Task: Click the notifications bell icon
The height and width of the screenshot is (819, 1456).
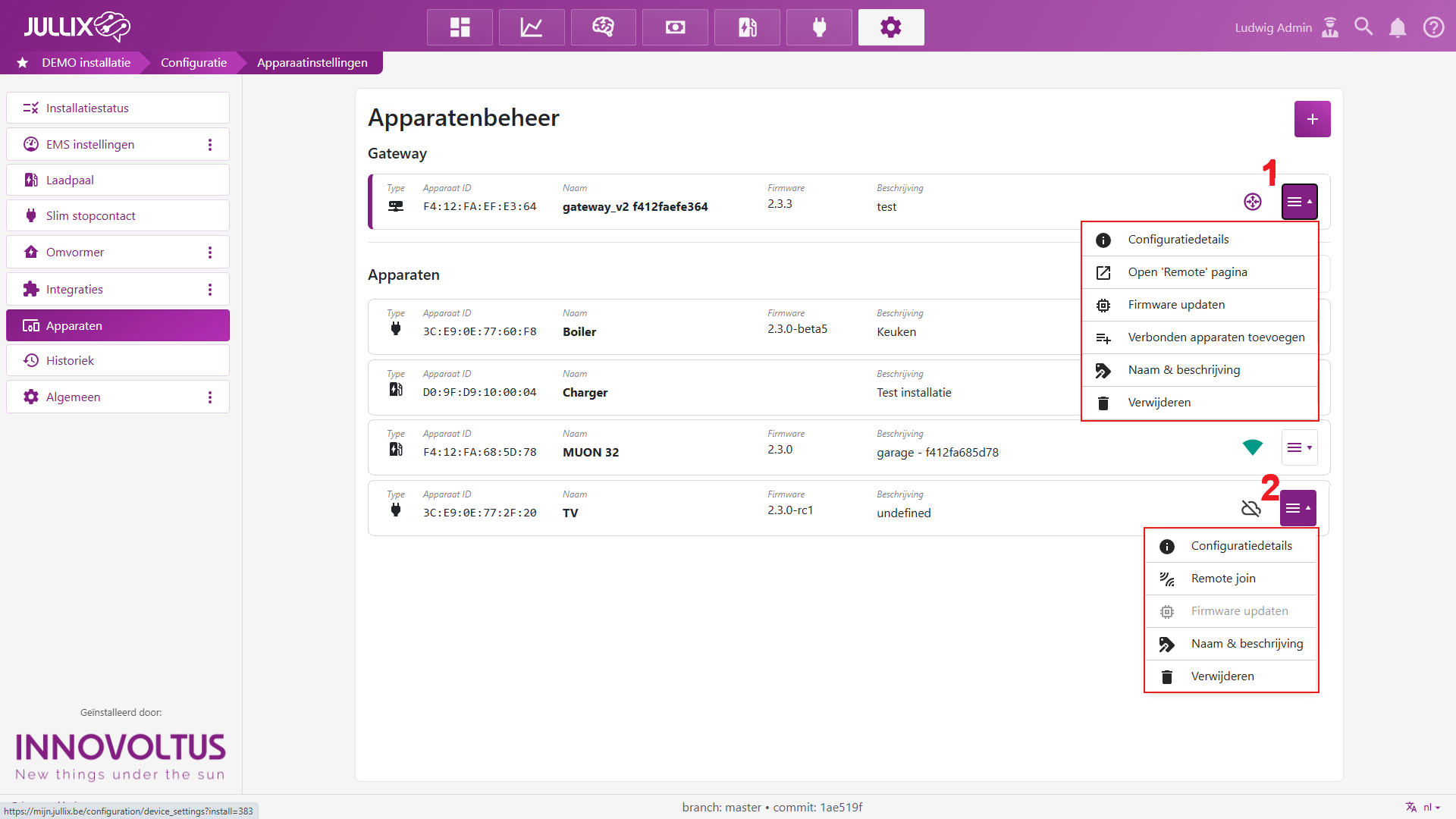Action: click(x=1397, y=28)
